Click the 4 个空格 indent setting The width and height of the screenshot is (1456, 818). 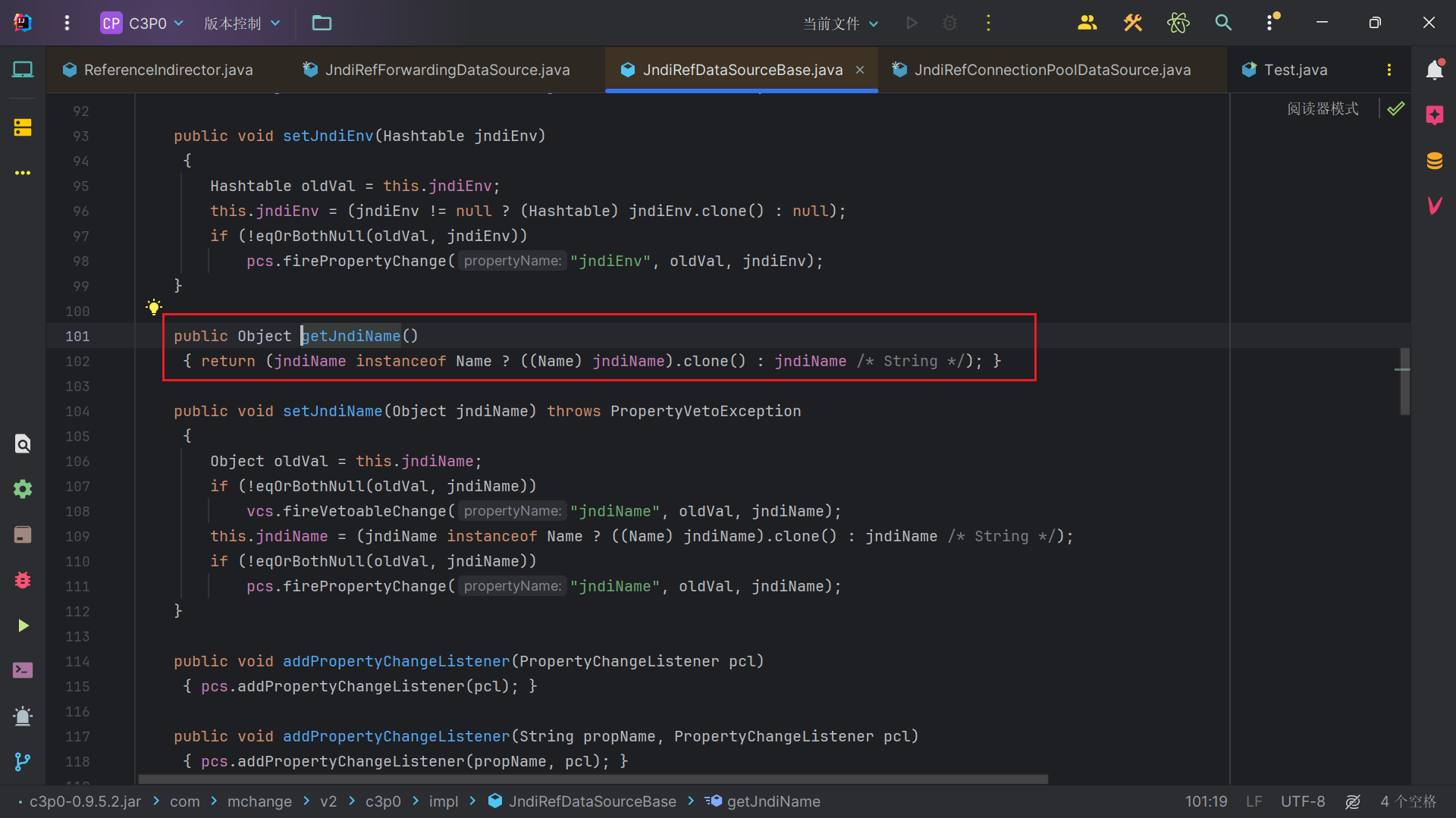click(1408, 801)
